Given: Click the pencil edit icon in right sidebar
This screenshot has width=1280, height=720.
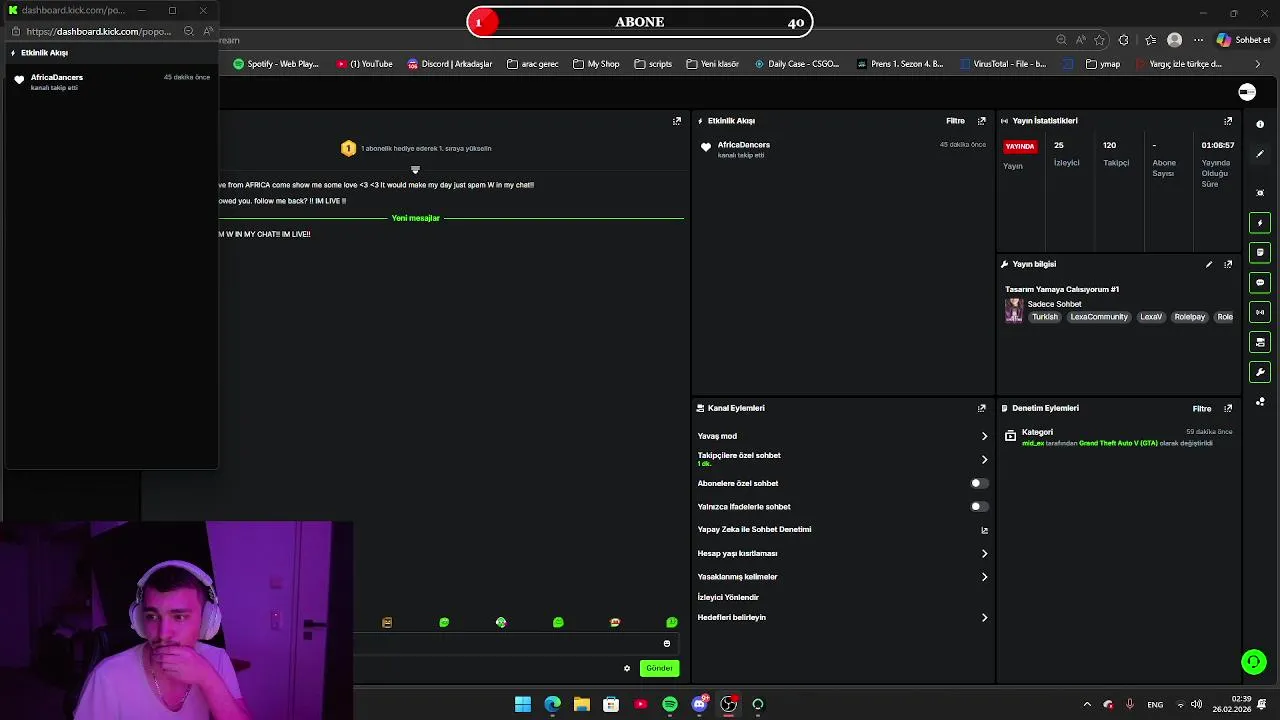Looking at the screenshot, I should pos(1260,154).
